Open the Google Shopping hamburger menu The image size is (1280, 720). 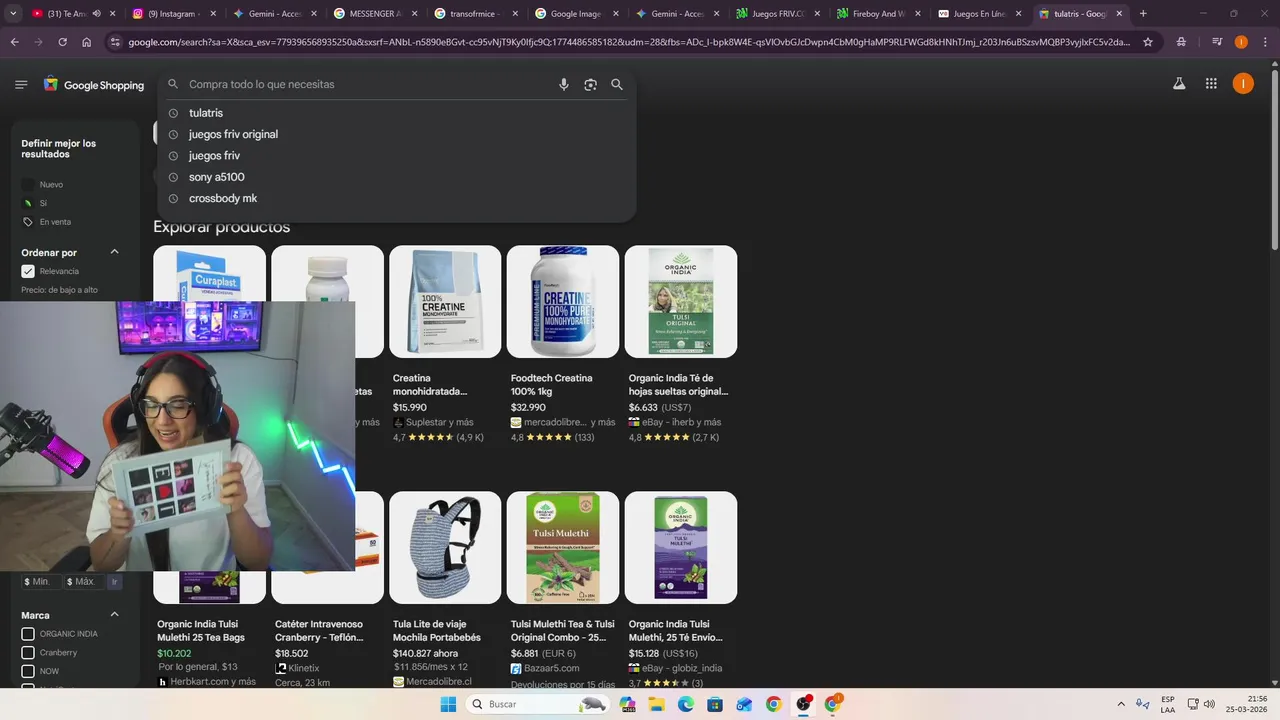21,85
